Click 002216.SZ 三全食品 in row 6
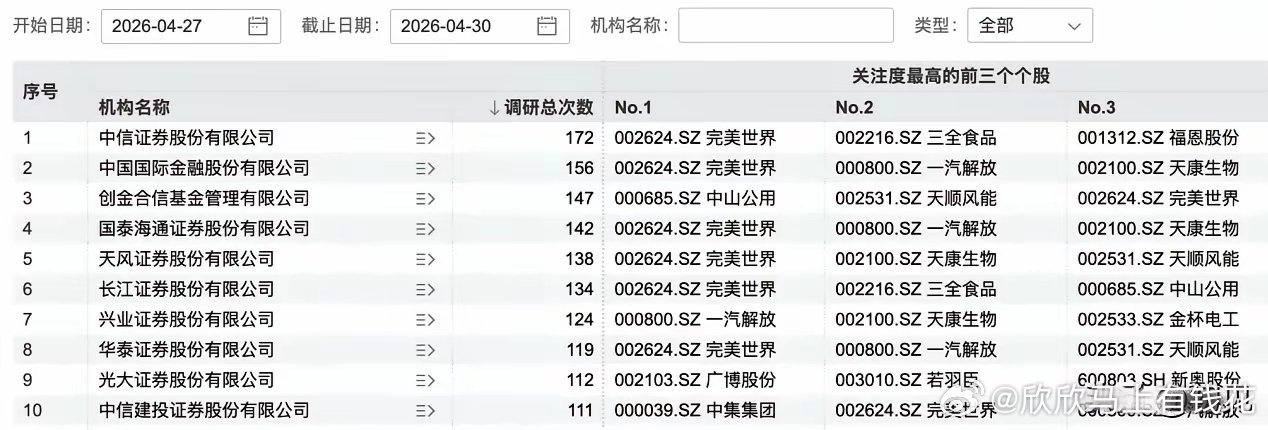The image size is (1268, 430). click(916, 289)
